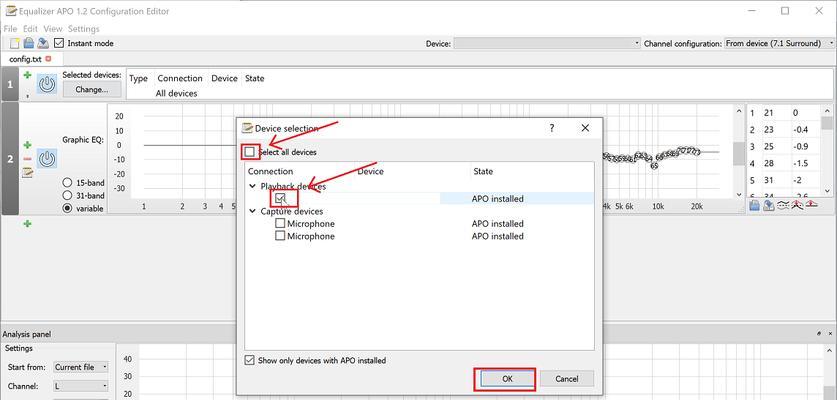Viewport: 837px width, 400px height.
Task: Open the text edit icon for the Graphic EQ row
Action: (x=27, y=172)
